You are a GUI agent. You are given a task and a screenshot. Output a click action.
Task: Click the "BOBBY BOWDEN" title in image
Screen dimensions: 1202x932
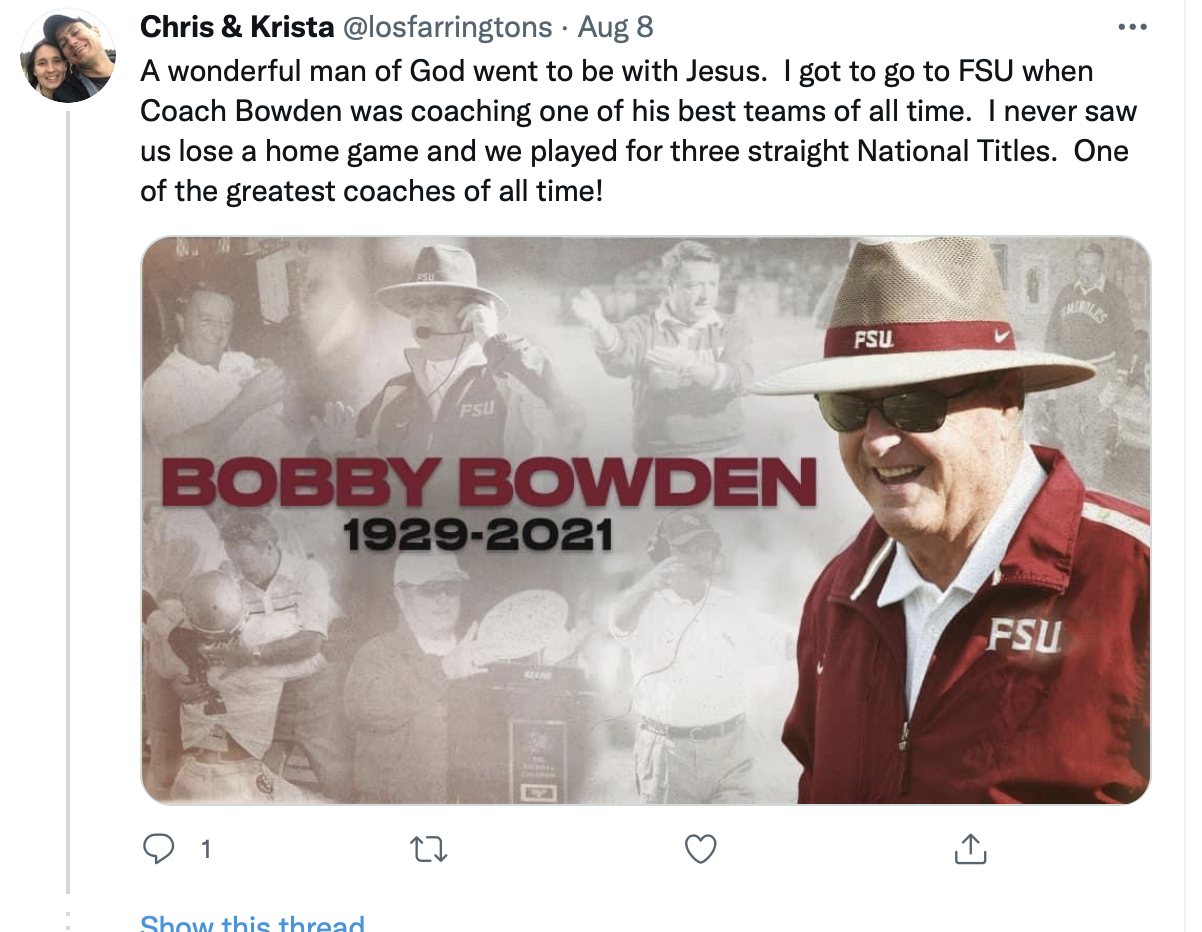coord(489,484)
